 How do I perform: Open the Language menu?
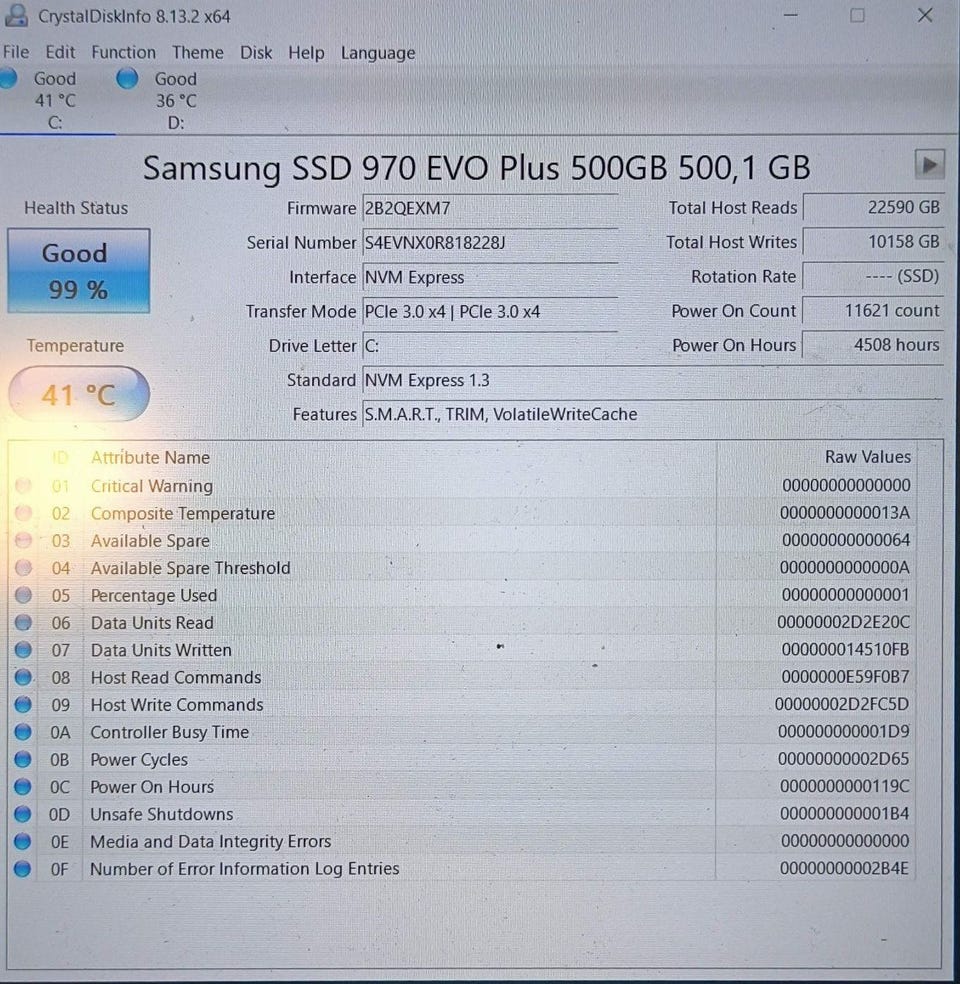(378, 53)
